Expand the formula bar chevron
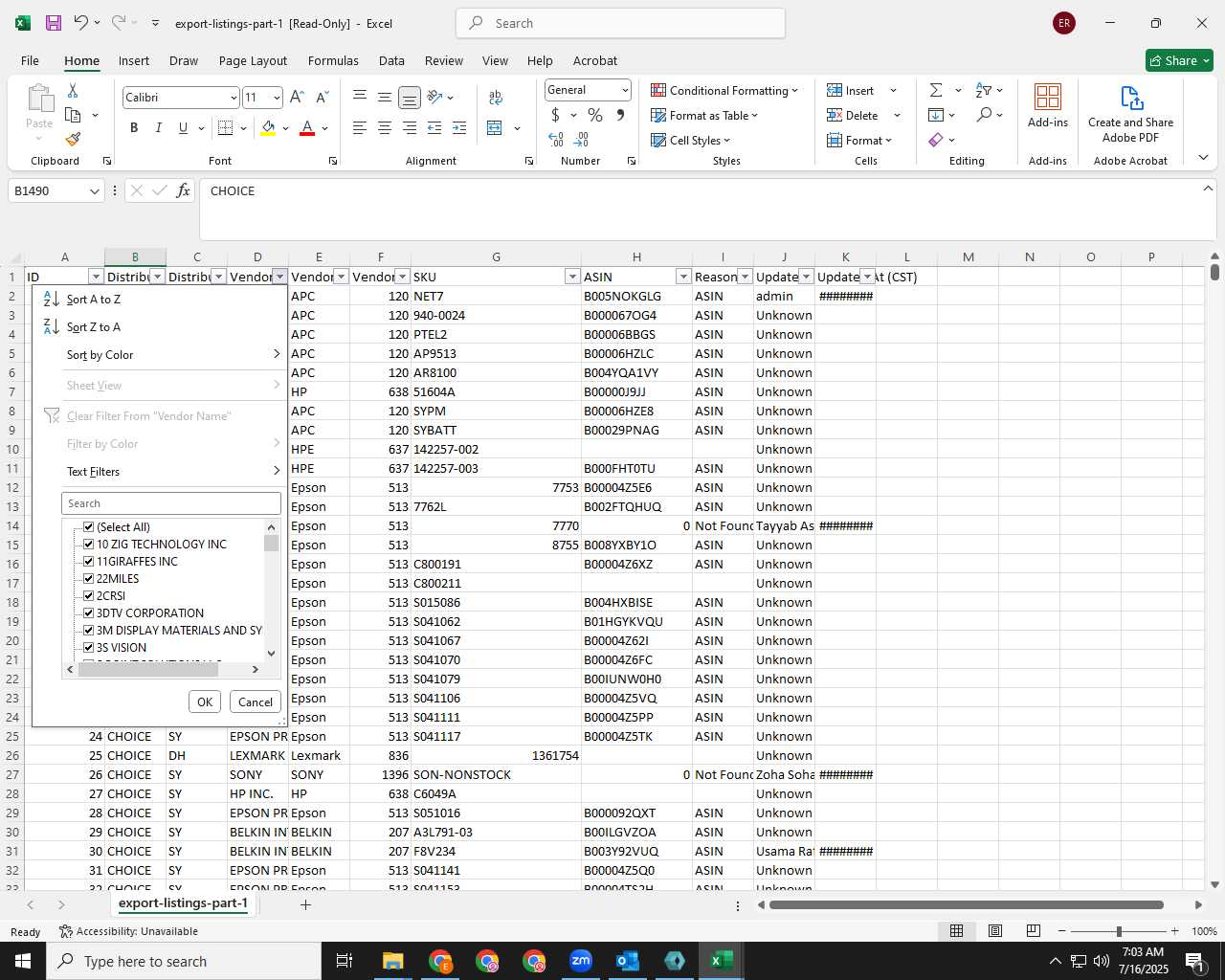This screenshot has width=1225, height=980. click(x=1208, y=189)
